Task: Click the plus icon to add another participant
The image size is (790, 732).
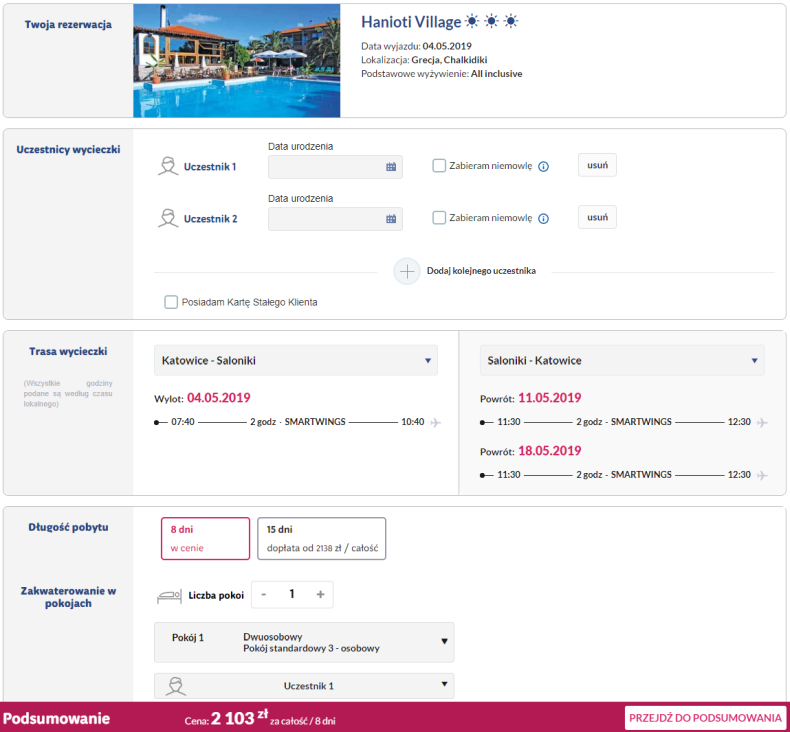Action: 407,271
